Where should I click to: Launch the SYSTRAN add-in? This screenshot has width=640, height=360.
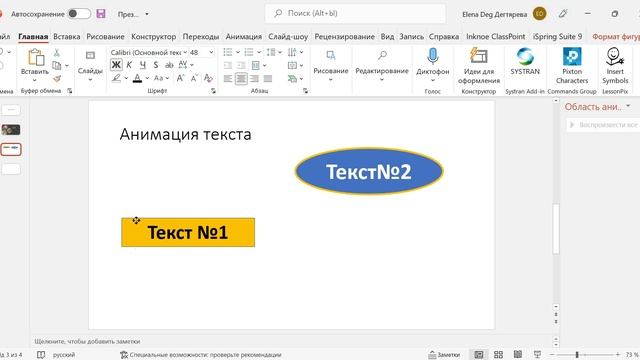pyautogui.click(x=525, y=61)
